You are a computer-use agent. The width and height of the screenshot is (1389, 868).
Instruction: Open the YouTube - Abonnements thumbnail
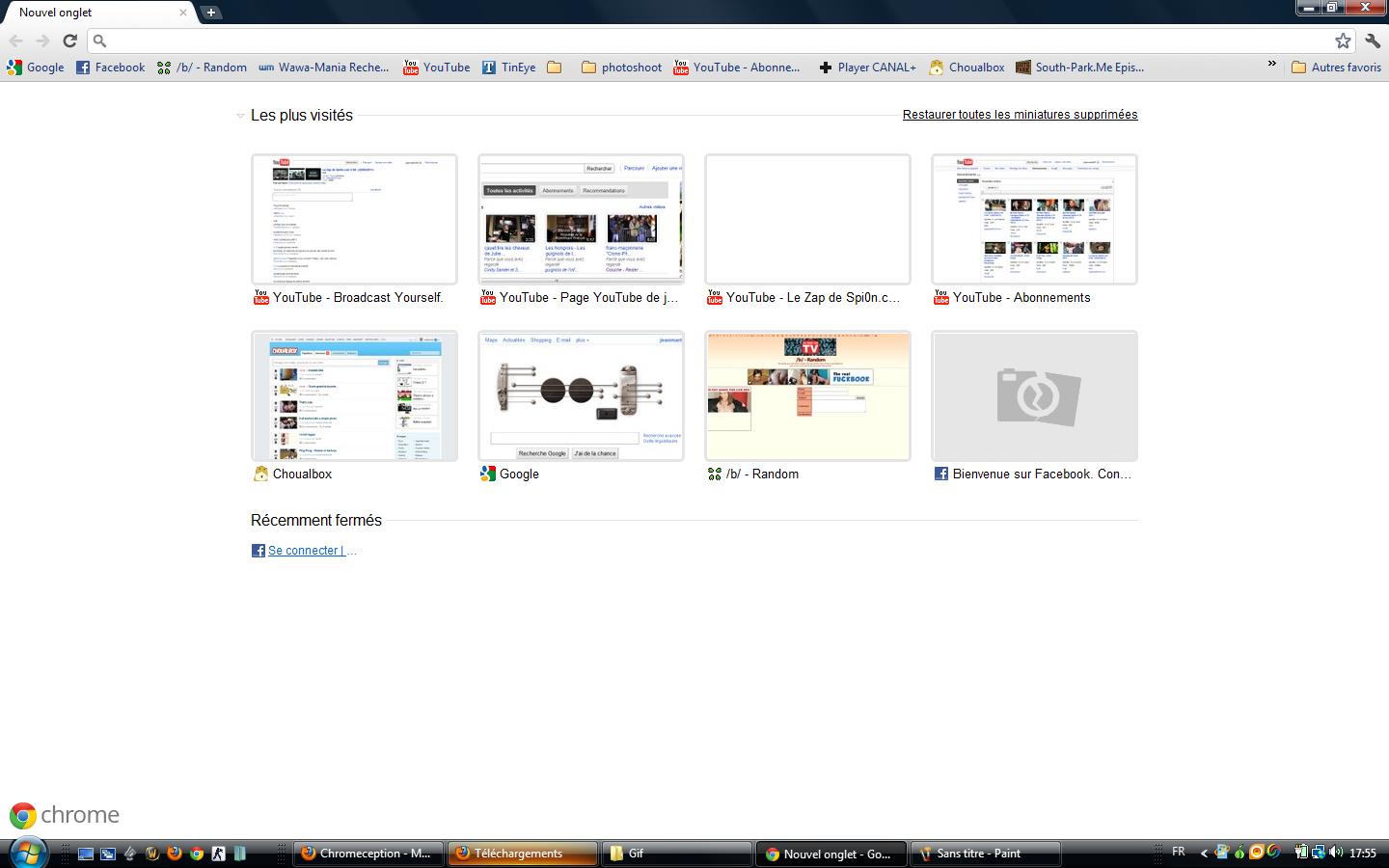(1034, 219)
